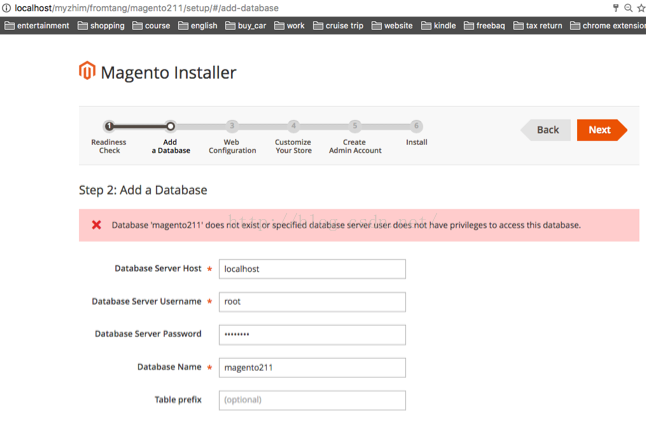Click the 'Step 2: Add a Database' heading
The height and width of the screenshot is (422, 646).
(x=143, y=190)
